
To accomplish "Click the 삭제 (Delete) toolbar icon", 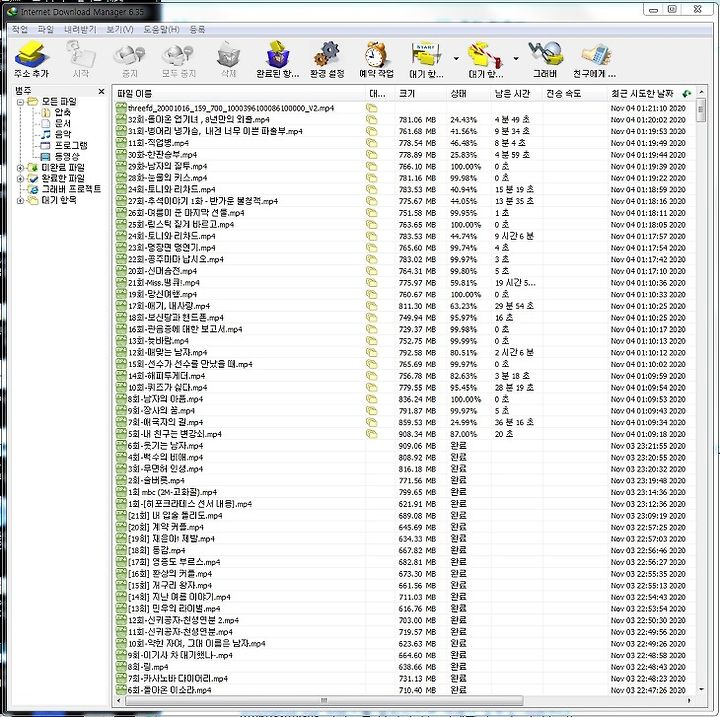I will tap(228, 55).
